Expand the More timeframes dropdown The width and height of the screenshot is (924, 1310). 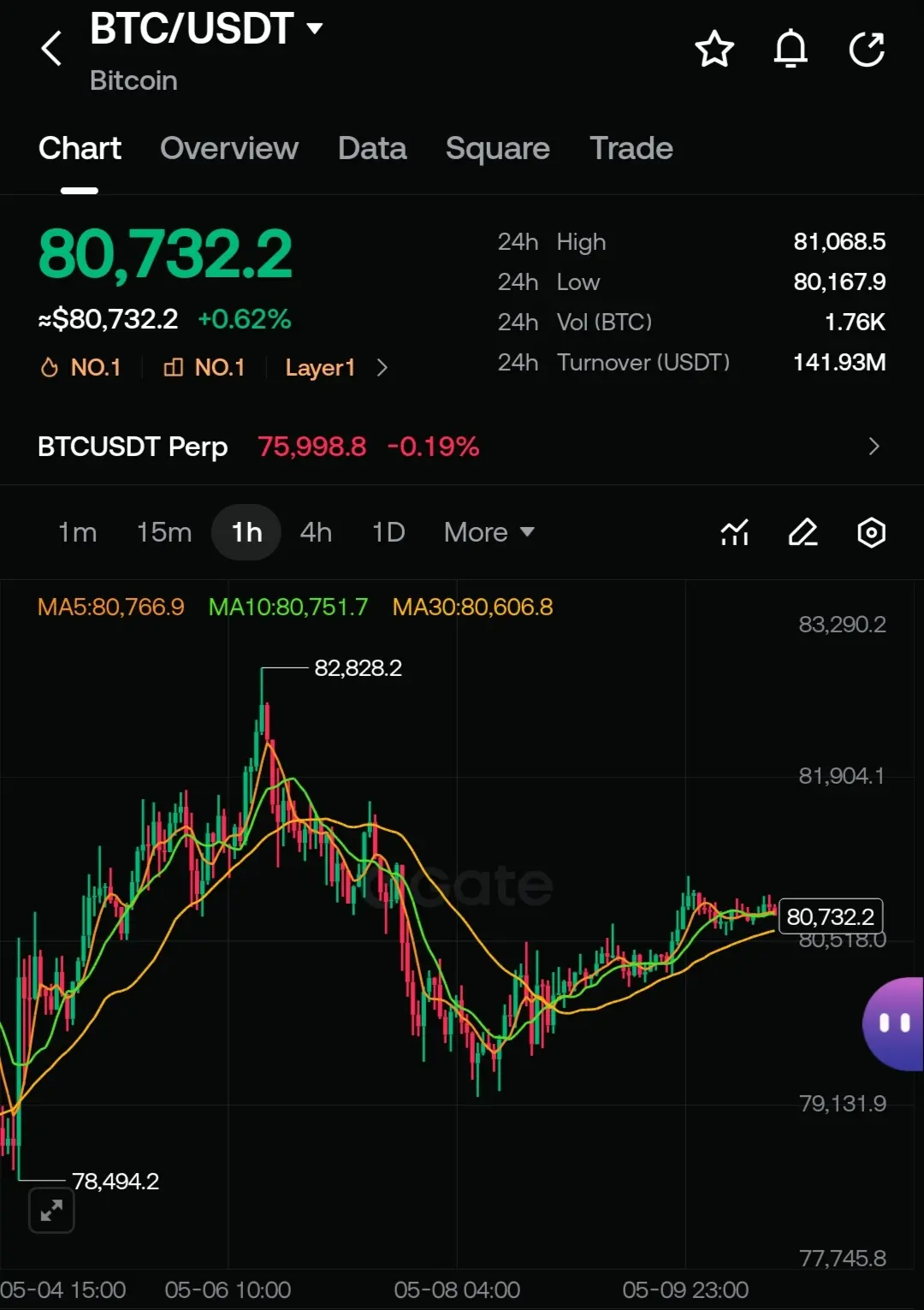point(489,532)
